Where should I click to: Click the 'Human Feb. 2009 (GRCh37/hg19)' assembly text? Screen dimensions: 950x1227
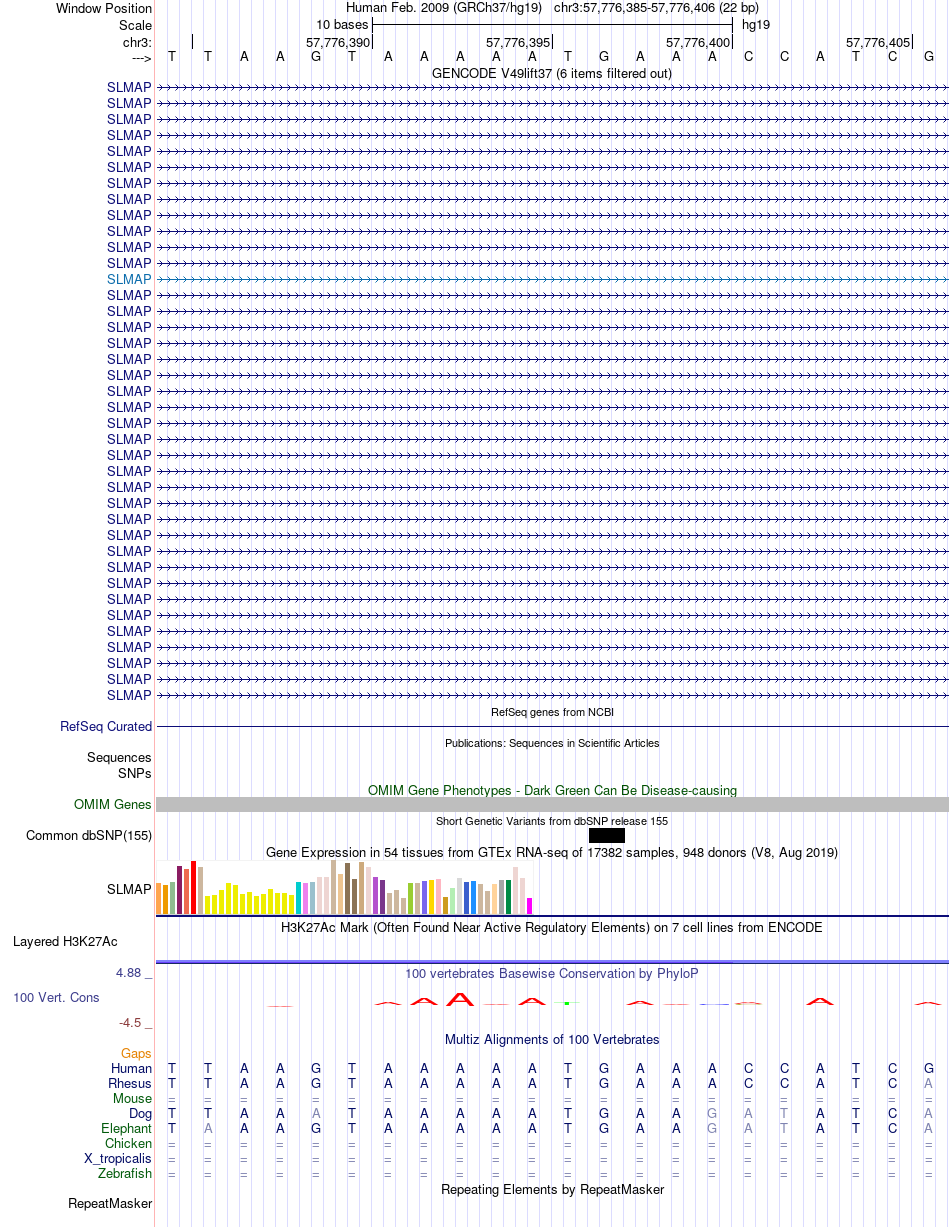tap(443, 8)
